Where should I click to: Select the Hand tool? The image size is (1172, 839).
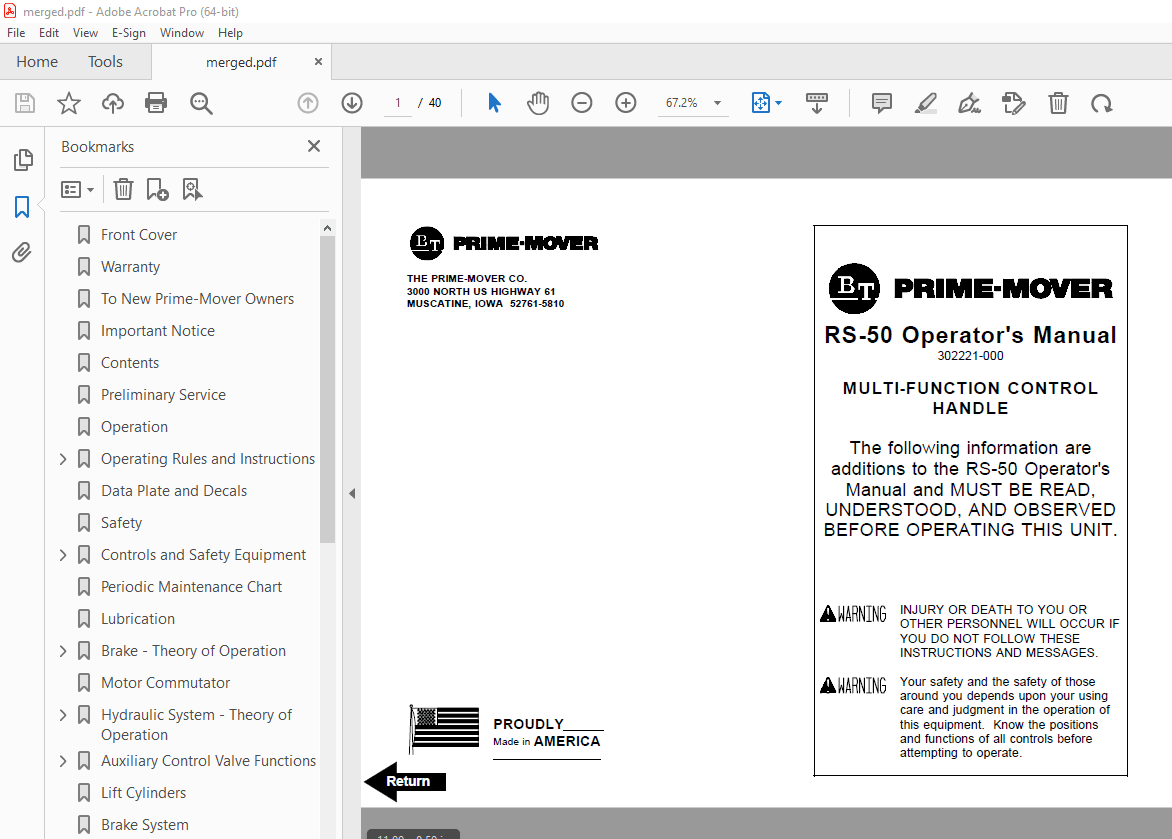coord(538,103)
